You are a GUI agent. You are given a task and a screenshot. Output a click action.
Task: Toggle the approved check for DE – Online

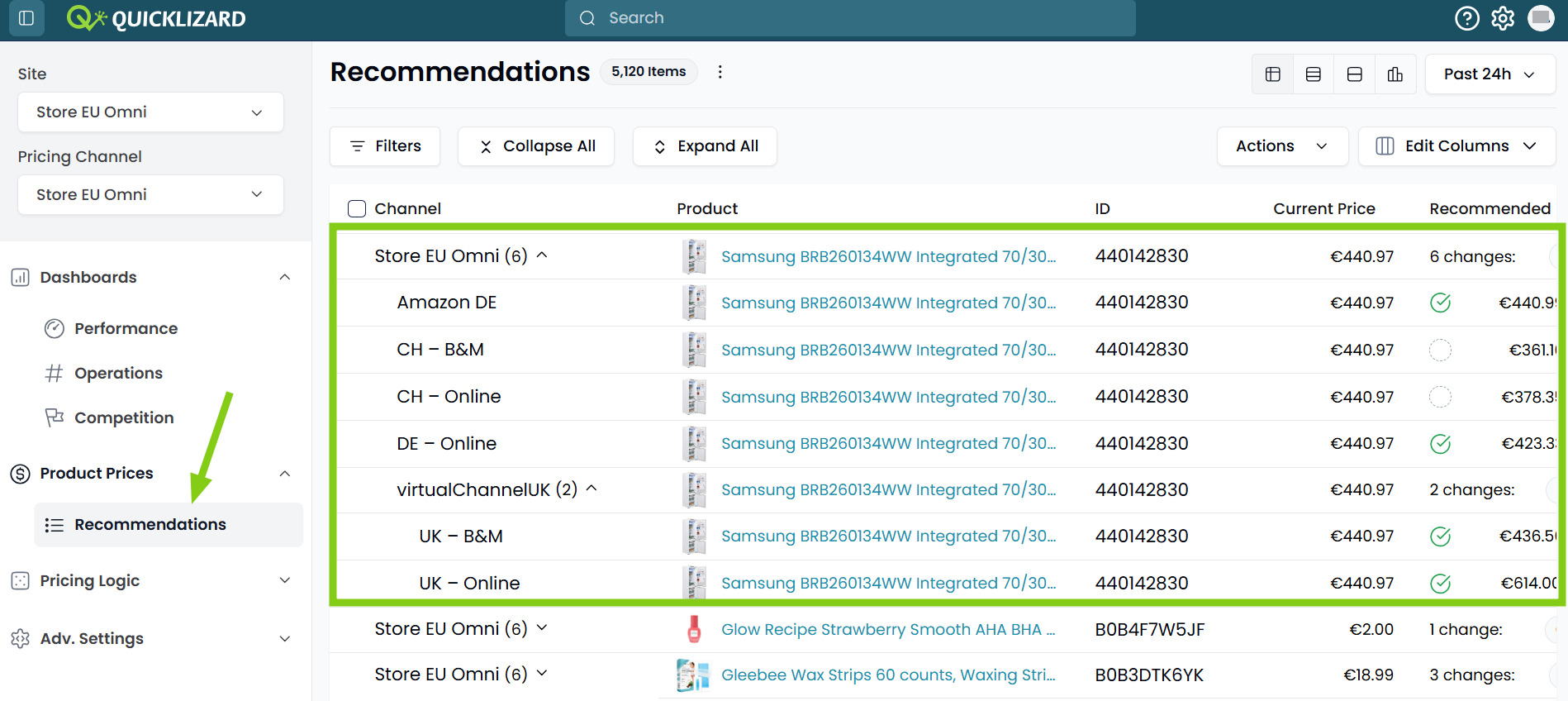coord(1441,444)
